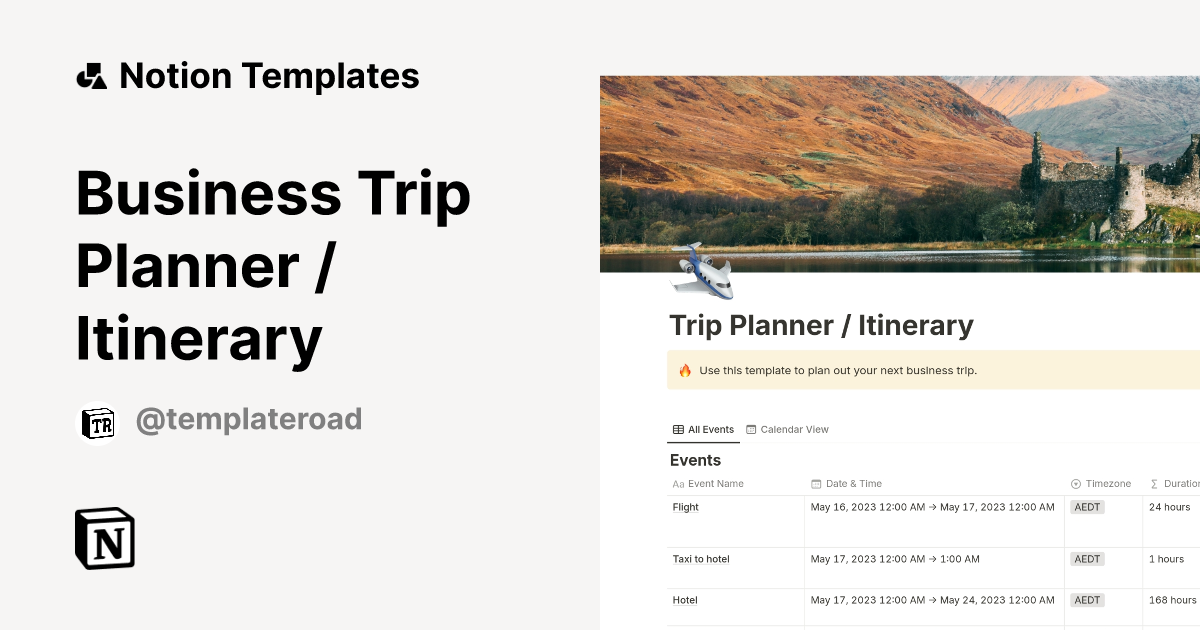Click the @templateroad avatar icon
Viewport: 1200px width, 630px height.
97,421
